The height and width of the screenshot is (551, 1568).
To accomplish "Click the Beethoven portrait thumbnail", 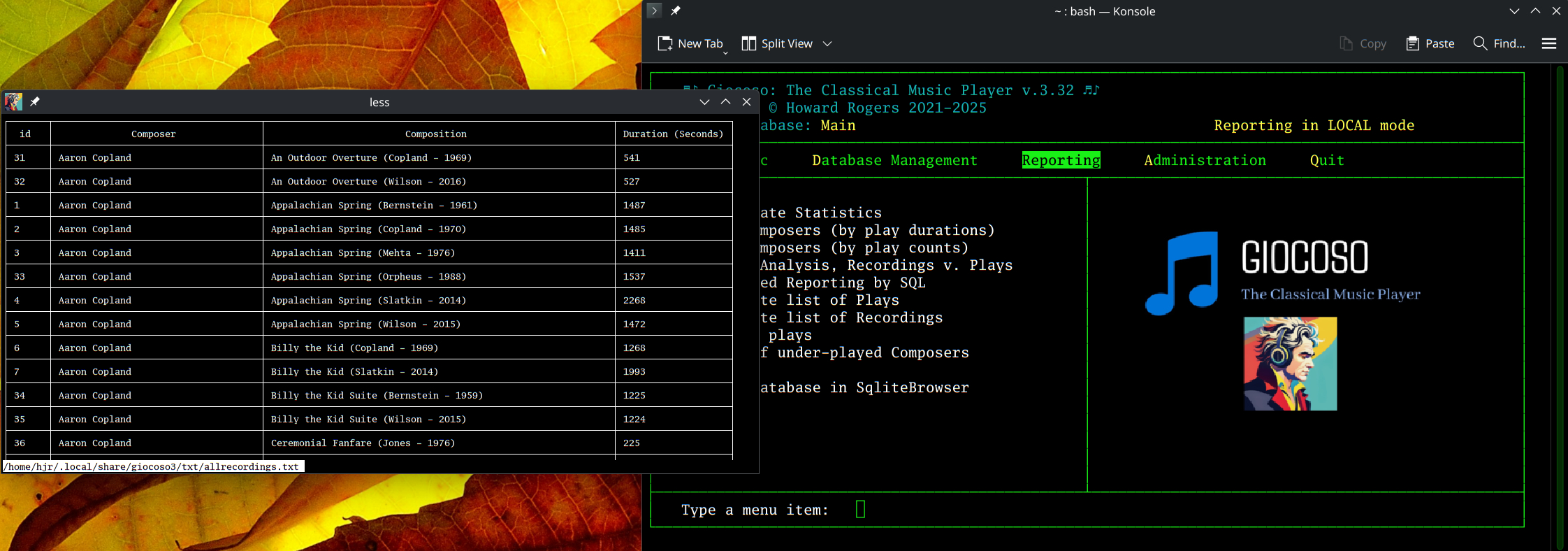I will (1290, 364).
